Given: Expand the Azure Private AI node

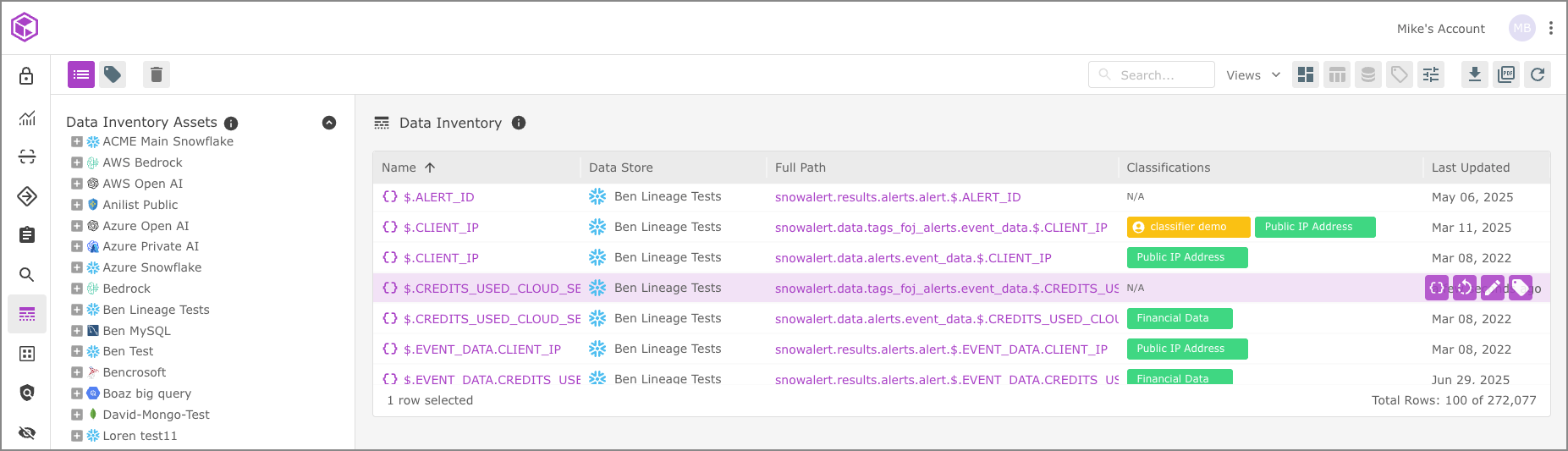Looking at the screenshot, I should click(x=77, y=246).
